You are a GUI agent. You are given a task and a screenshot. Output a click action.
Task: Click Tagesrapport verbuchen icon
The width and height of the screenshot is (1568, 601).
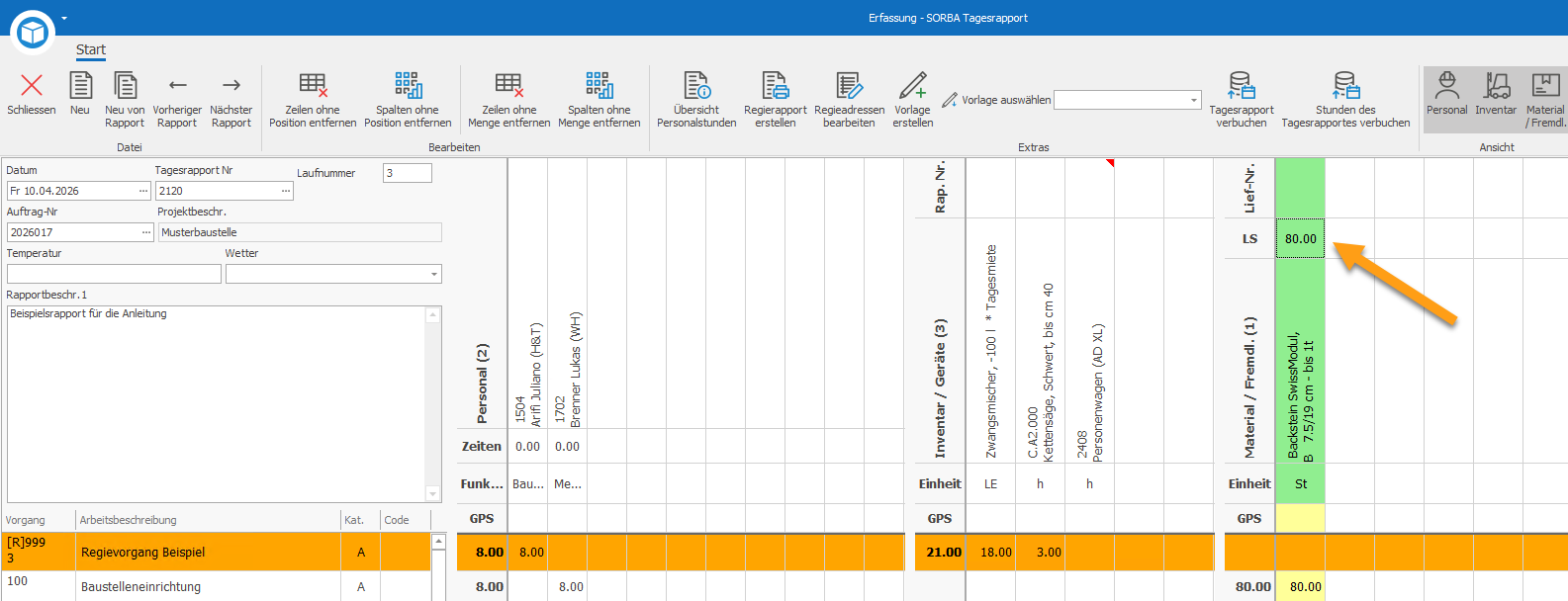point(1242,86)
